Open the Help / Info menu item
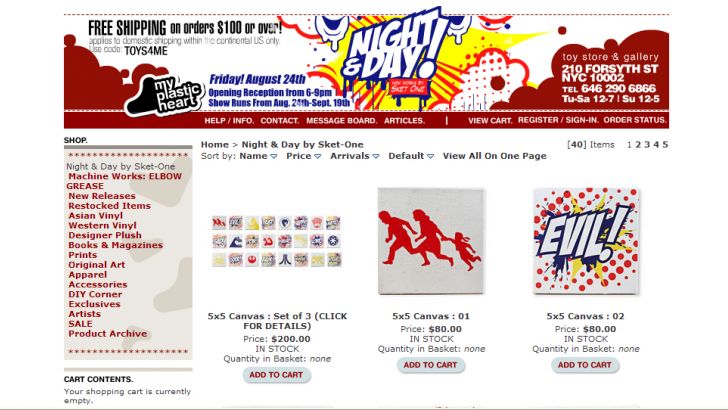This screenshot has width=728, height=410. (x=229, y=121)
